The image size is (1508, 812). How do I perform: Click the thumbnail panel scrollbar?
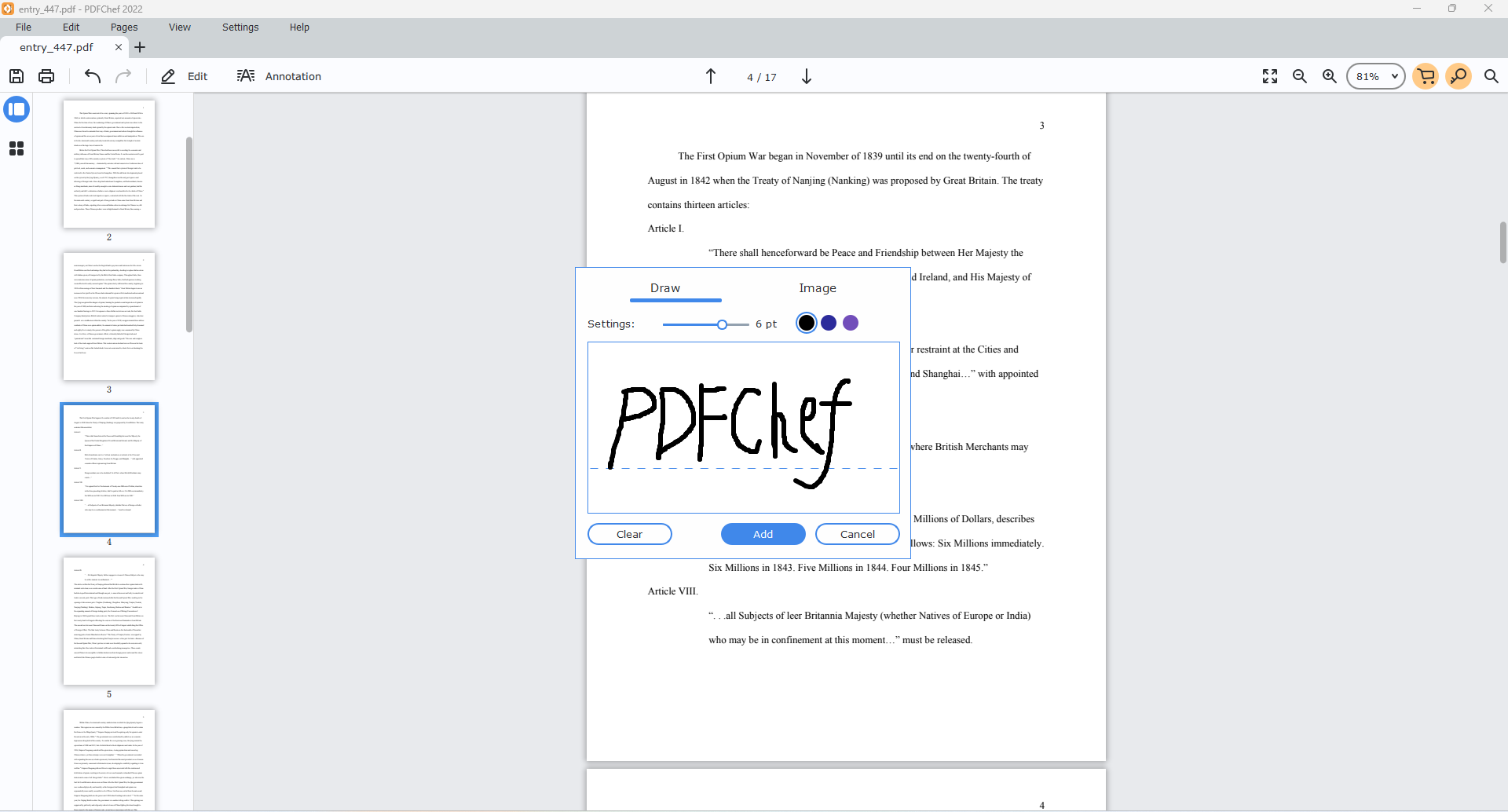[188, 234]
